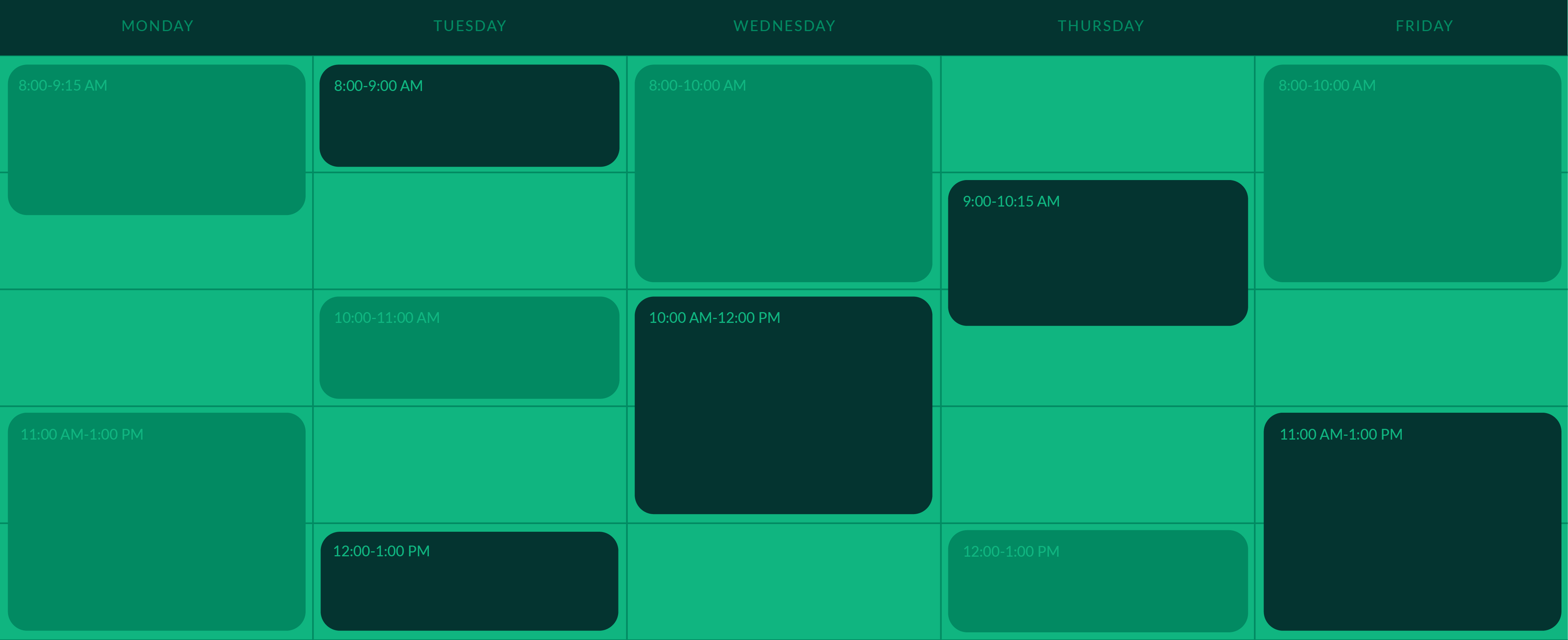Select the Wednesday column header
Image resolution: width=1568 pixels, height=640 pixels.
(x=784, y=26)
